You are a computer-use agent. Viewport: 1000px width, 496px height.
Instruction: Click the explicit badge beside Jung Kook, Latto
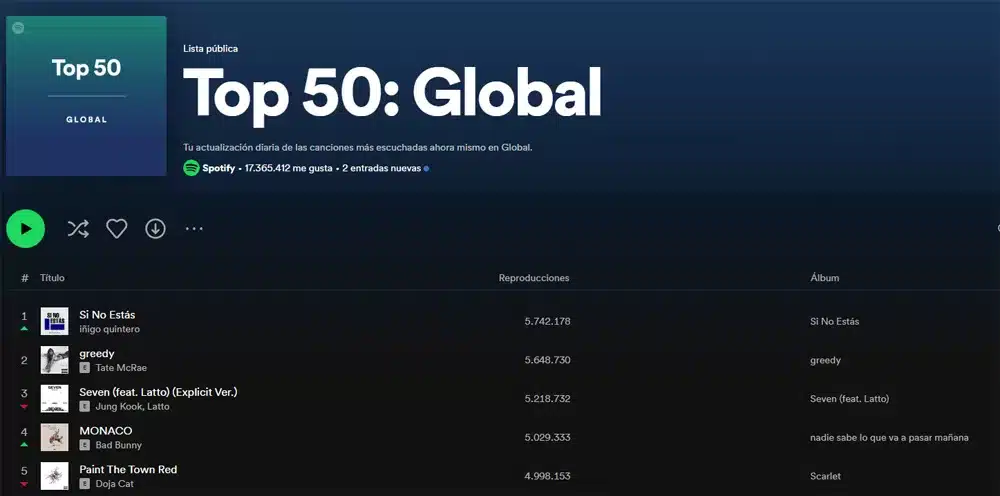pyautogui.click(x=85, y=407)
